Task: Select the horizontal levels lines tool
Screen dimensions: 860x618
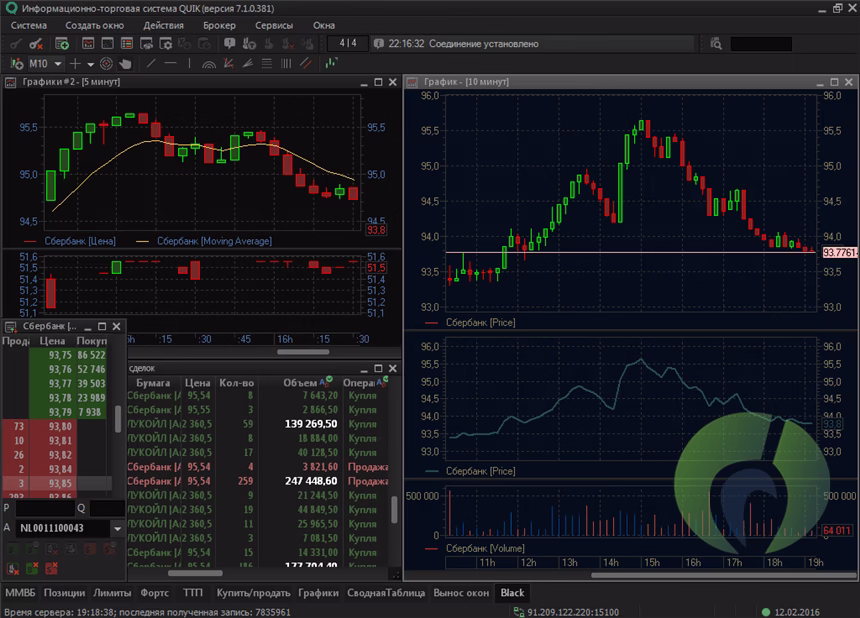Action: [267, 64]
